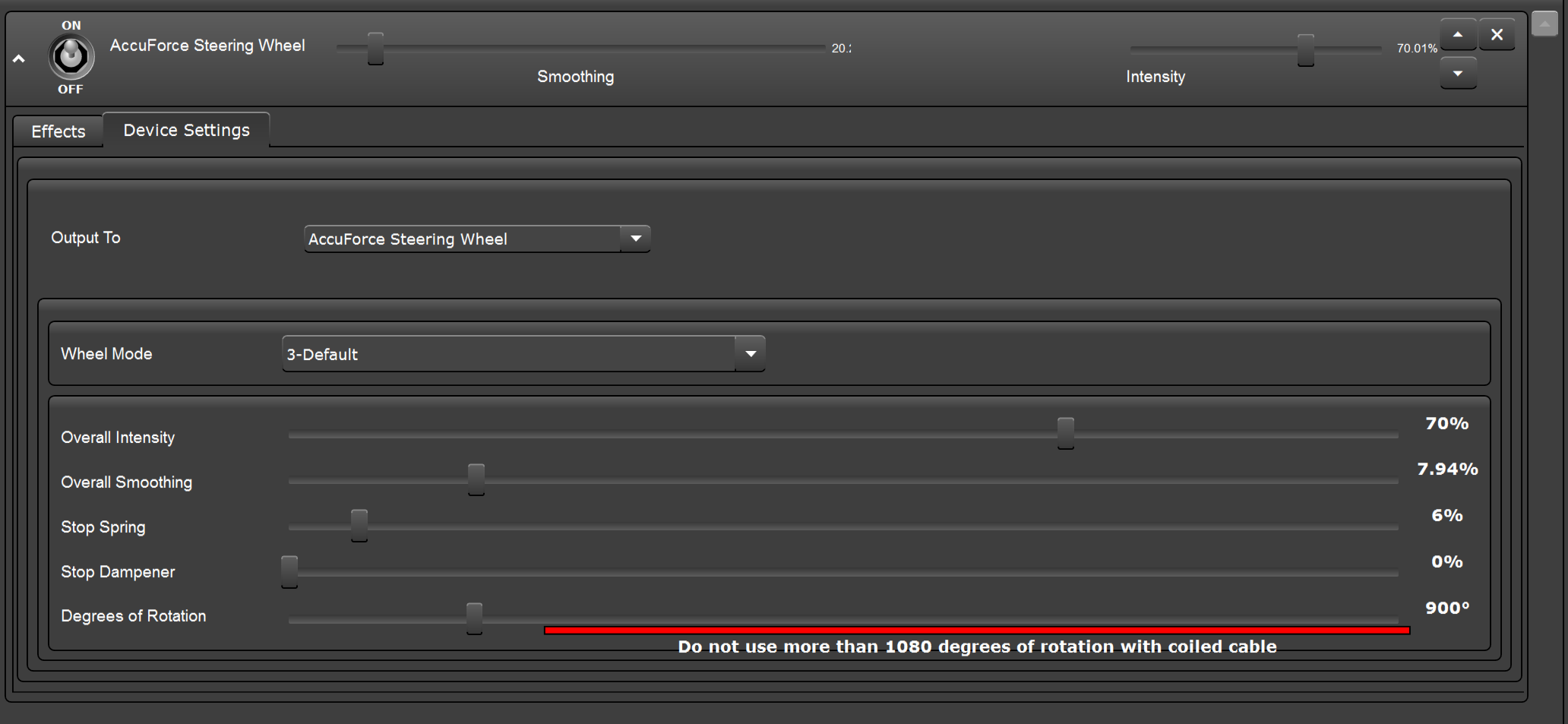Close the AccuForce Steering Wheel panel
Screen dimensions: 1568x724
(x=1497, y=35)
